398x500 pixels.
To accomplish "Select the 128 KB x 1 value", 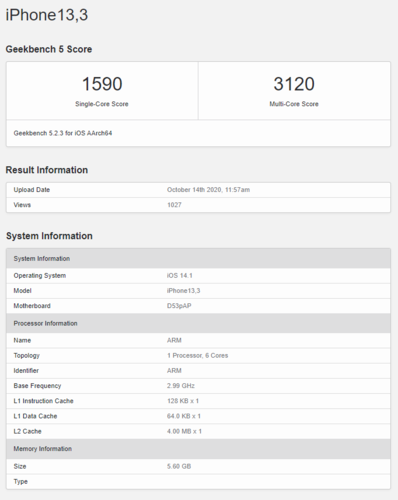I will click(x=183, y=401).
